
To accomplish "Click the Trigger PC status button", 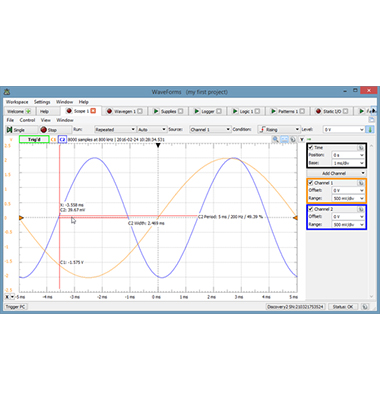I will click(x=16, y=307).
